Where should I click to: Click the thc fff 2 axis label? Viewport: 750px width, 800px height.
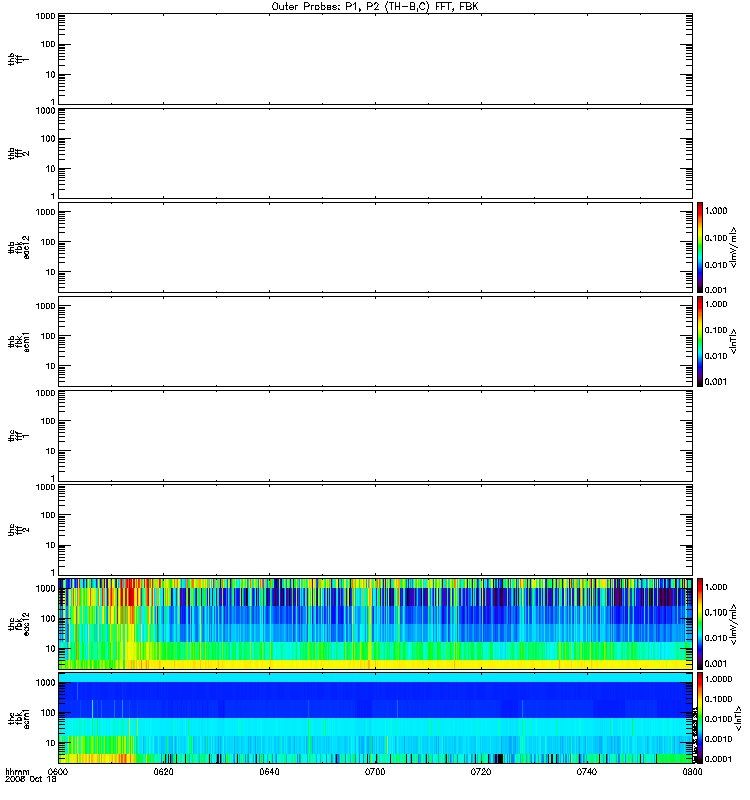click(19, 530)
